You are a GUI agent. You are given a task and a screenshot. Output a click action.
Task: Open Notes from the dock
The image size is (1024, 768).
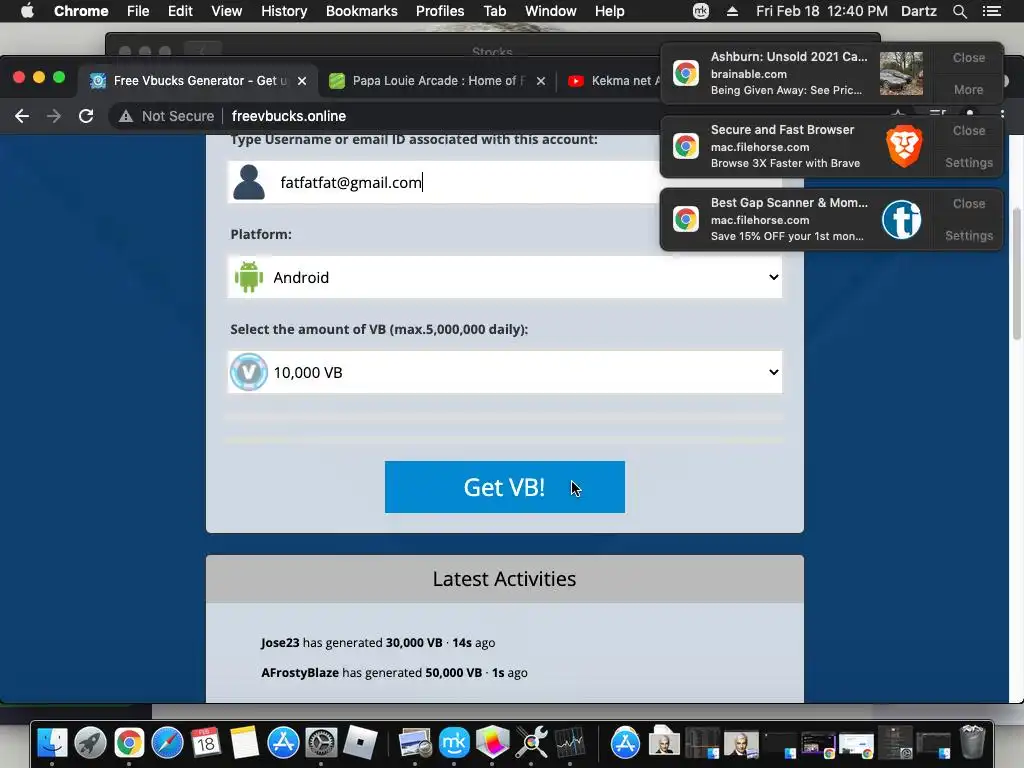point(245,743)
